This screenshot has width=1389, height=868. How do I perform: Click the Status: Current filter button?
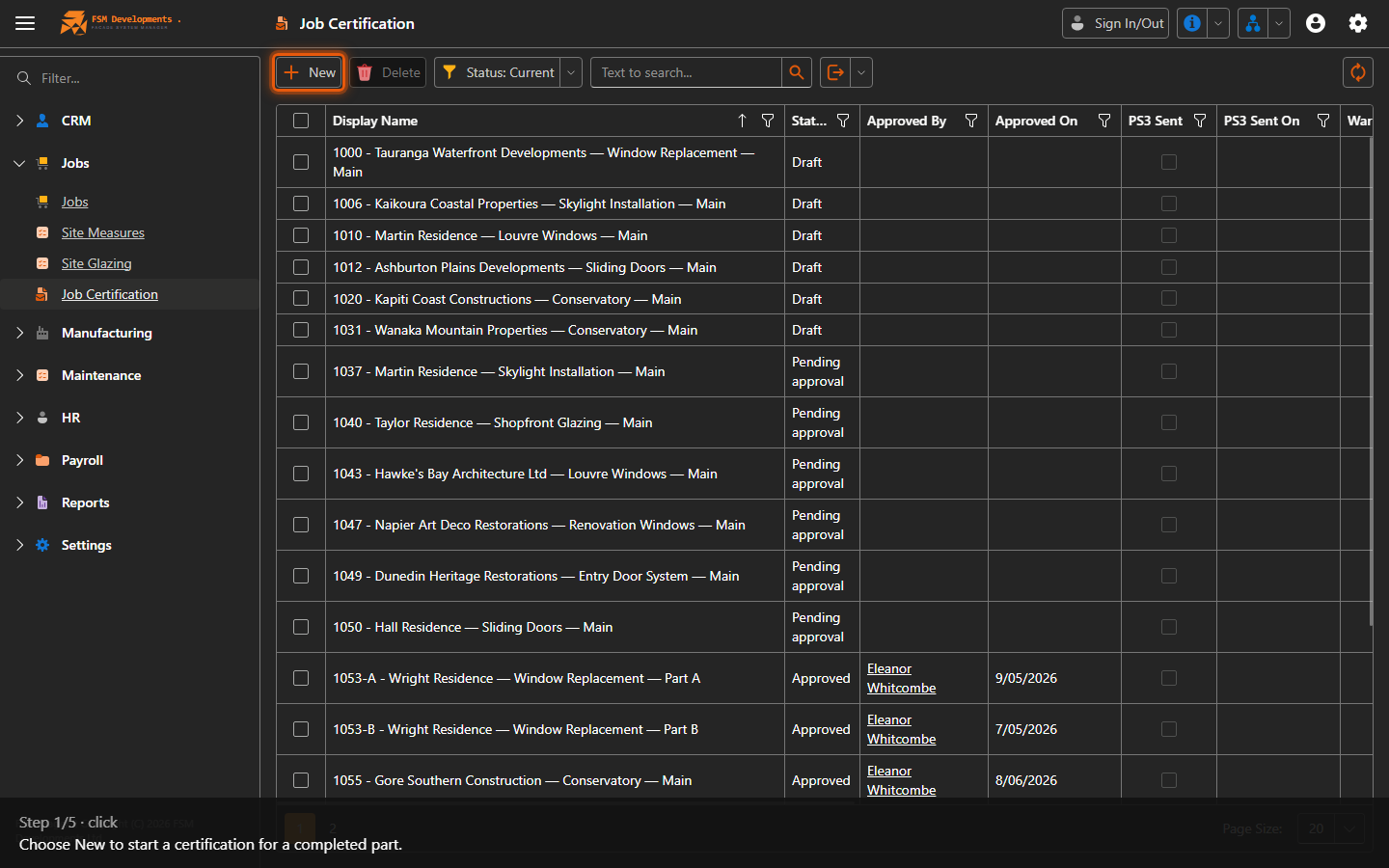498,72
